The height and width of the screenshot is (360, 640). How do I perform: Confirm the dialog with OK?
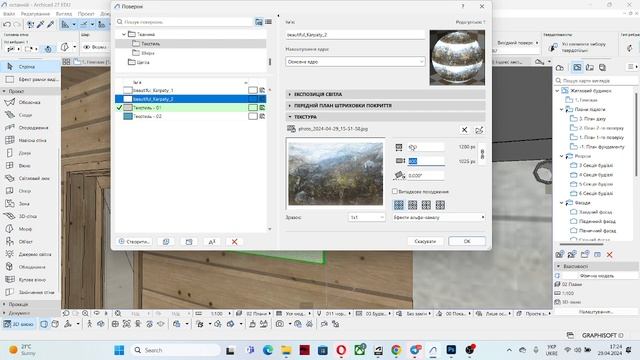467,241
